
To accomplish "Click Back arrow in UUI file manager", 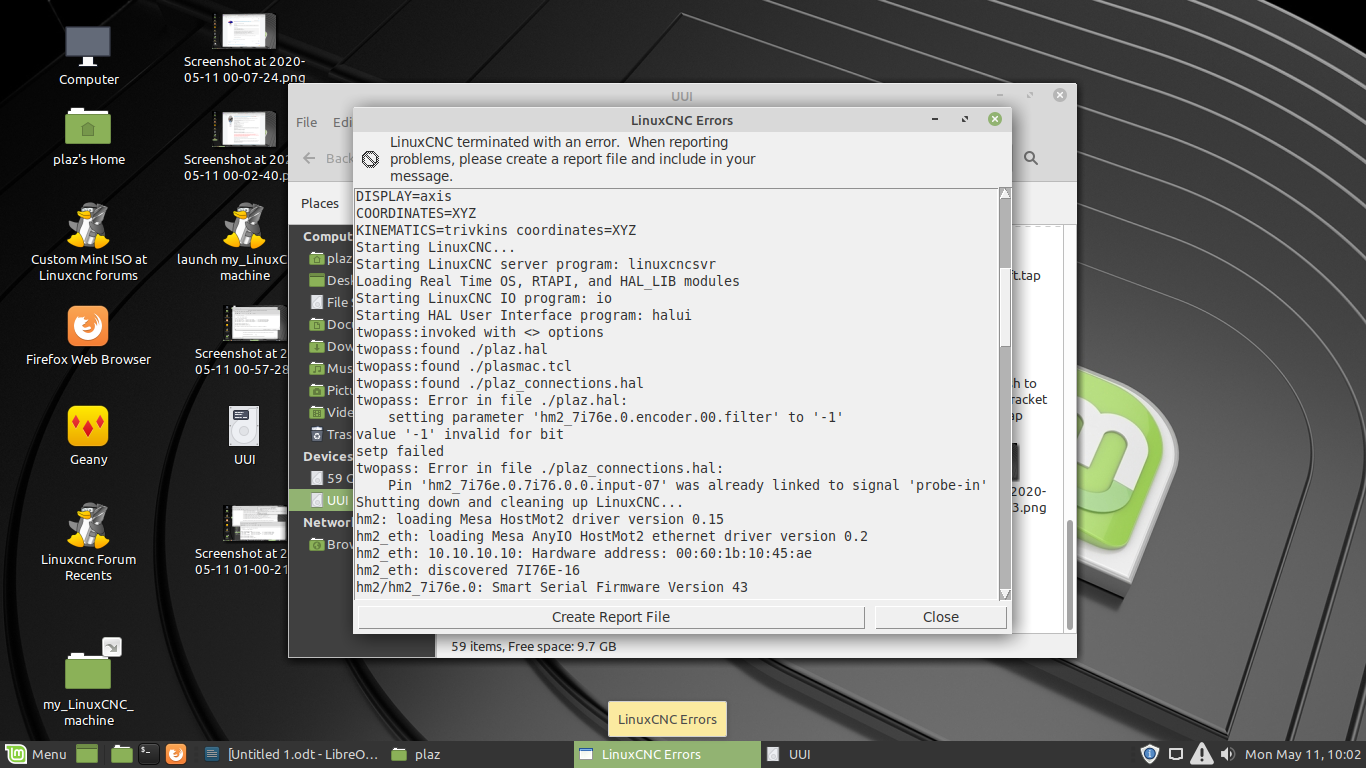I will (310, 158).
